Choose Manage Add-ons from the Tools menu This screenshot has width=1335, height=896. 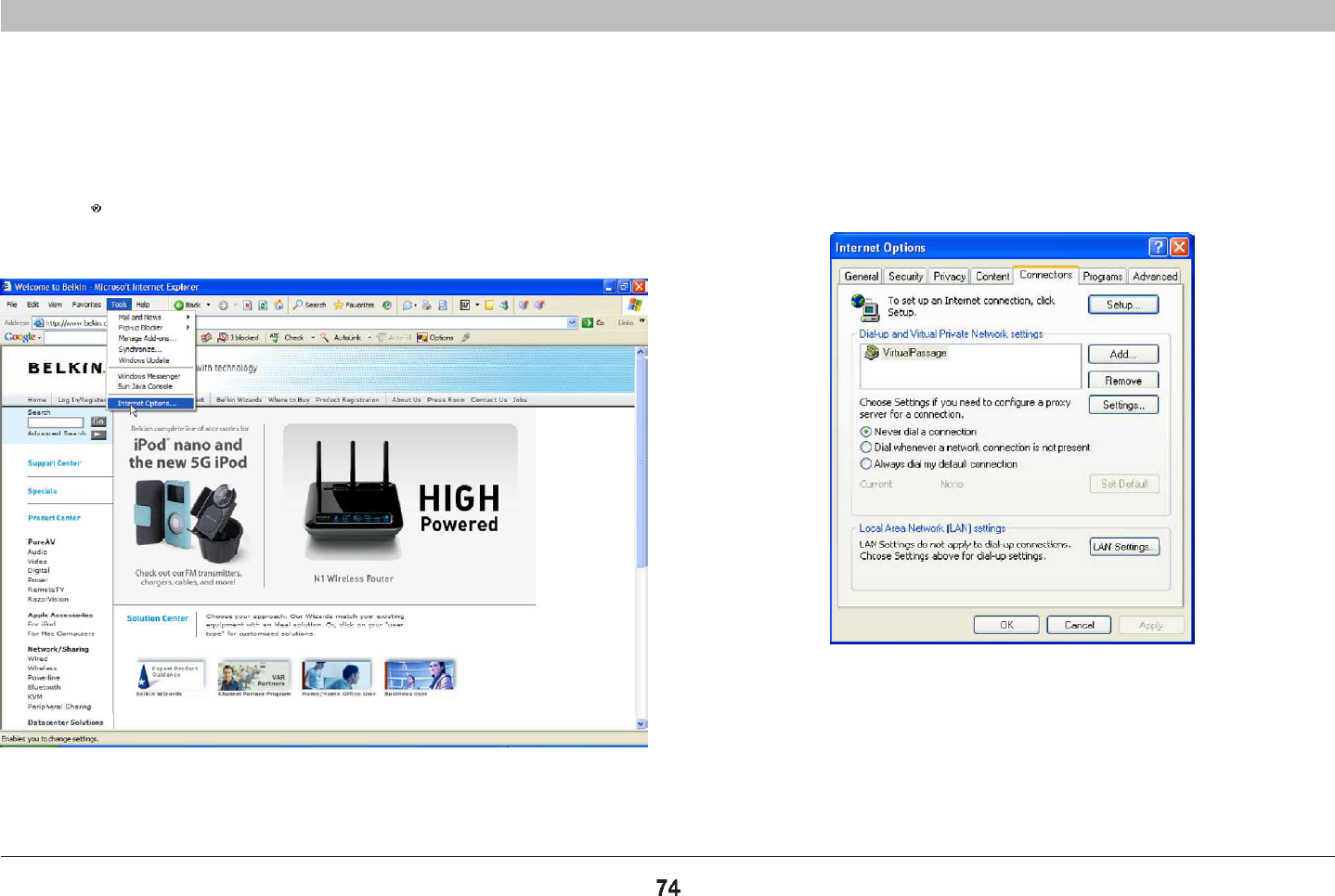pos(152,339)
